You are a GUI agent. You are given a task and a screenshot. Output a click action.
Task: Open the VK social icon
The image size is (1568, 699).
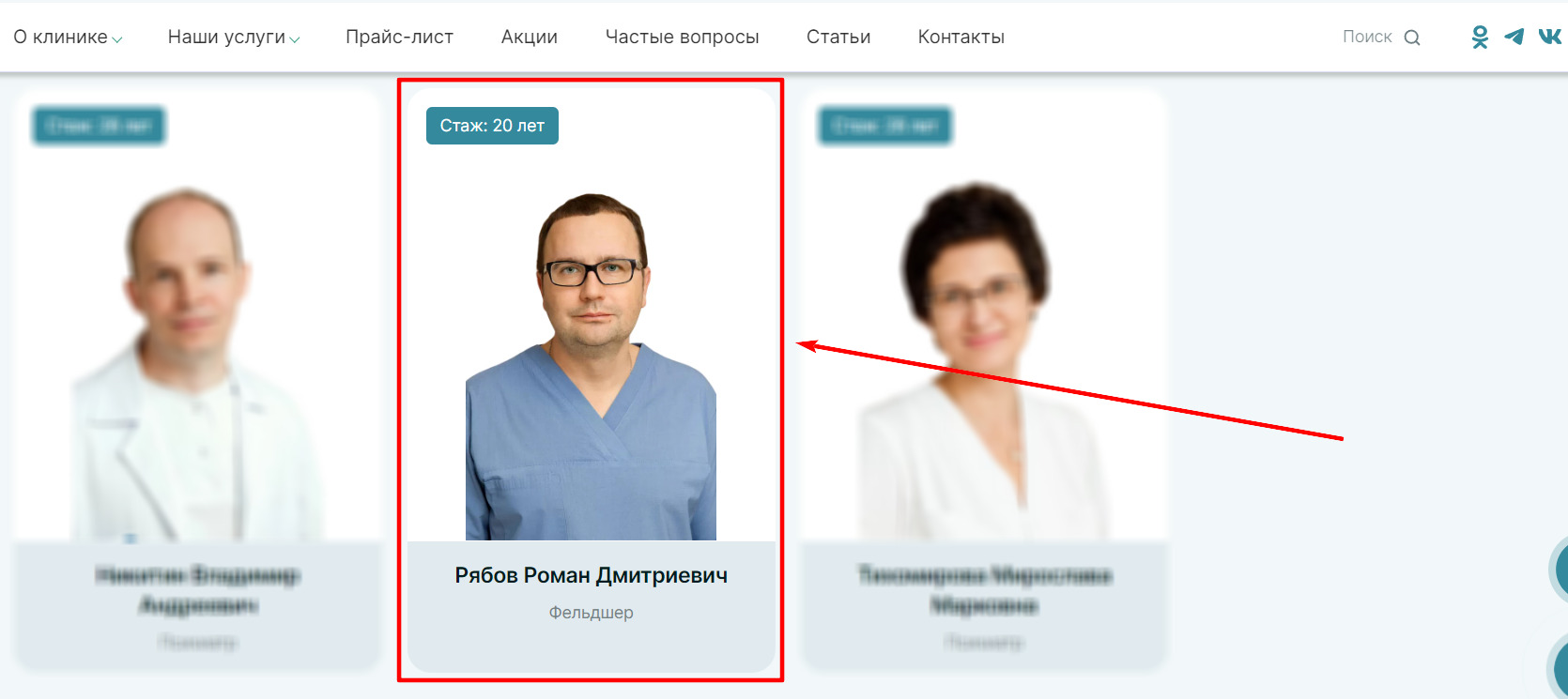tap(1550, 37)
